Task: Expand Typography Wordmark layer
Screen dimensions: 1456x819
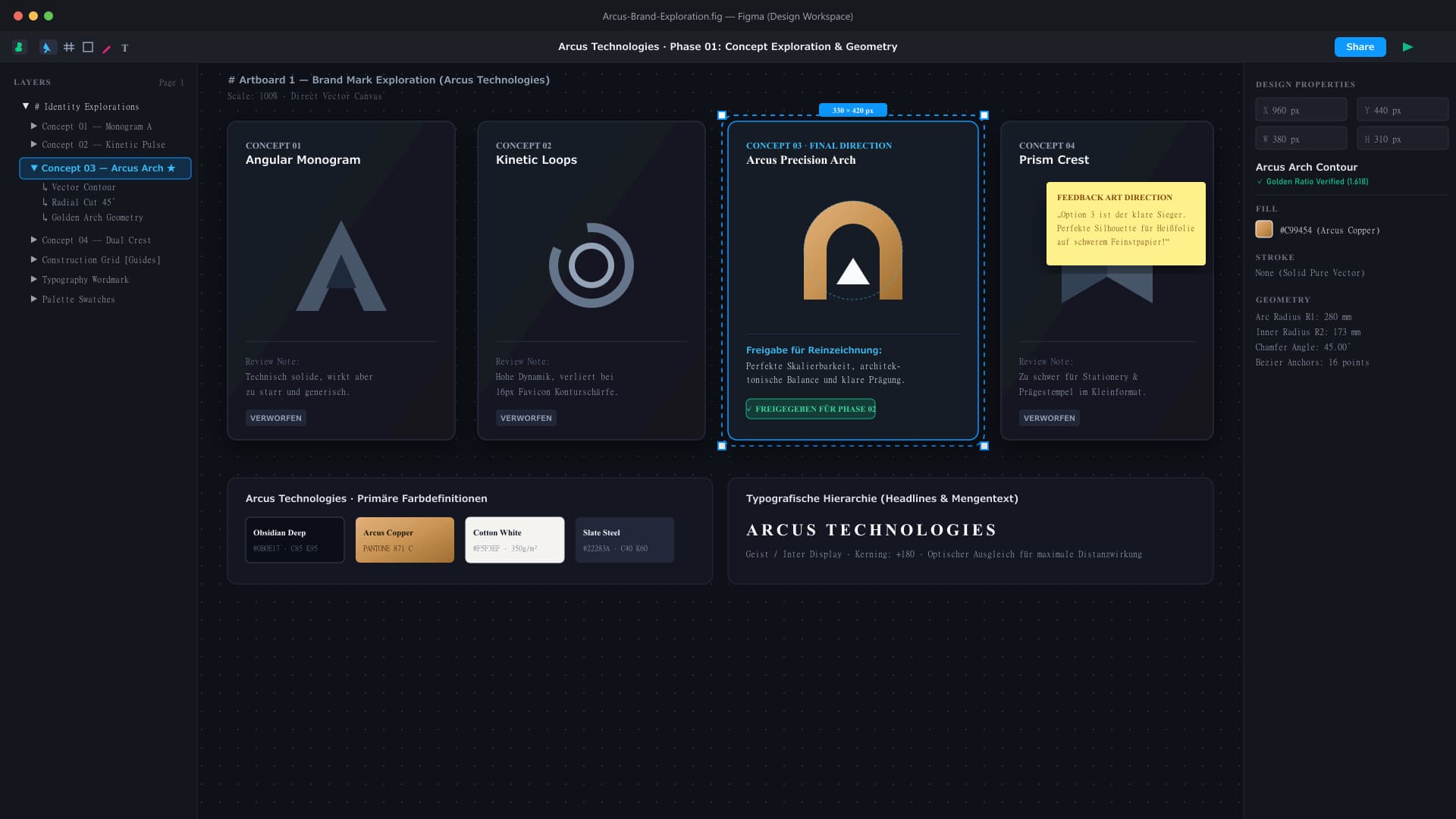Action: (x=33, y=279)
